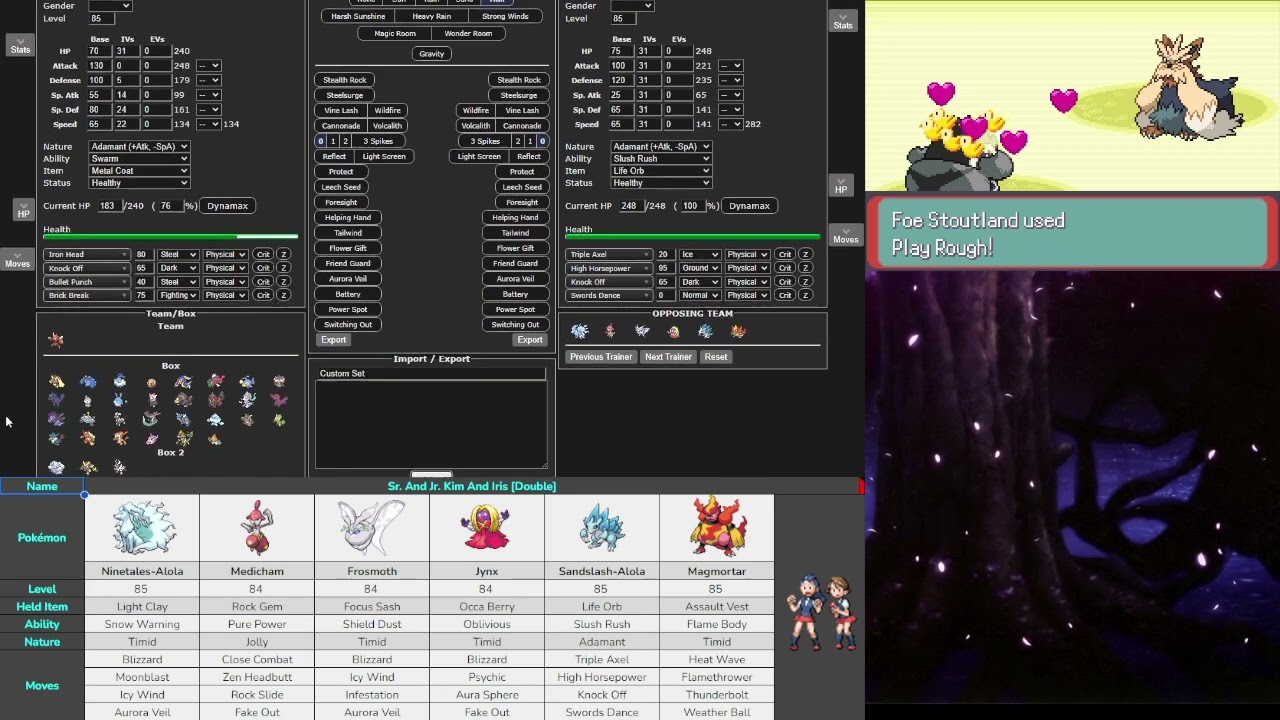
Task: Select Strong Winds weather
Action: 505,17
